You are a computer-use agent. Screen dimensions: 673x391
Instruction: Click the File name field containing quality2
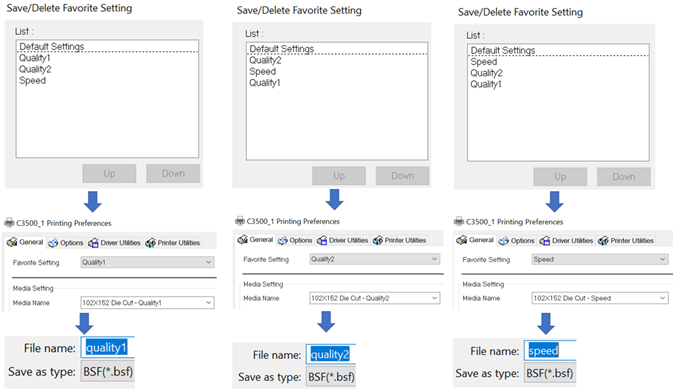pyautogui.click(x=331, y=354)
